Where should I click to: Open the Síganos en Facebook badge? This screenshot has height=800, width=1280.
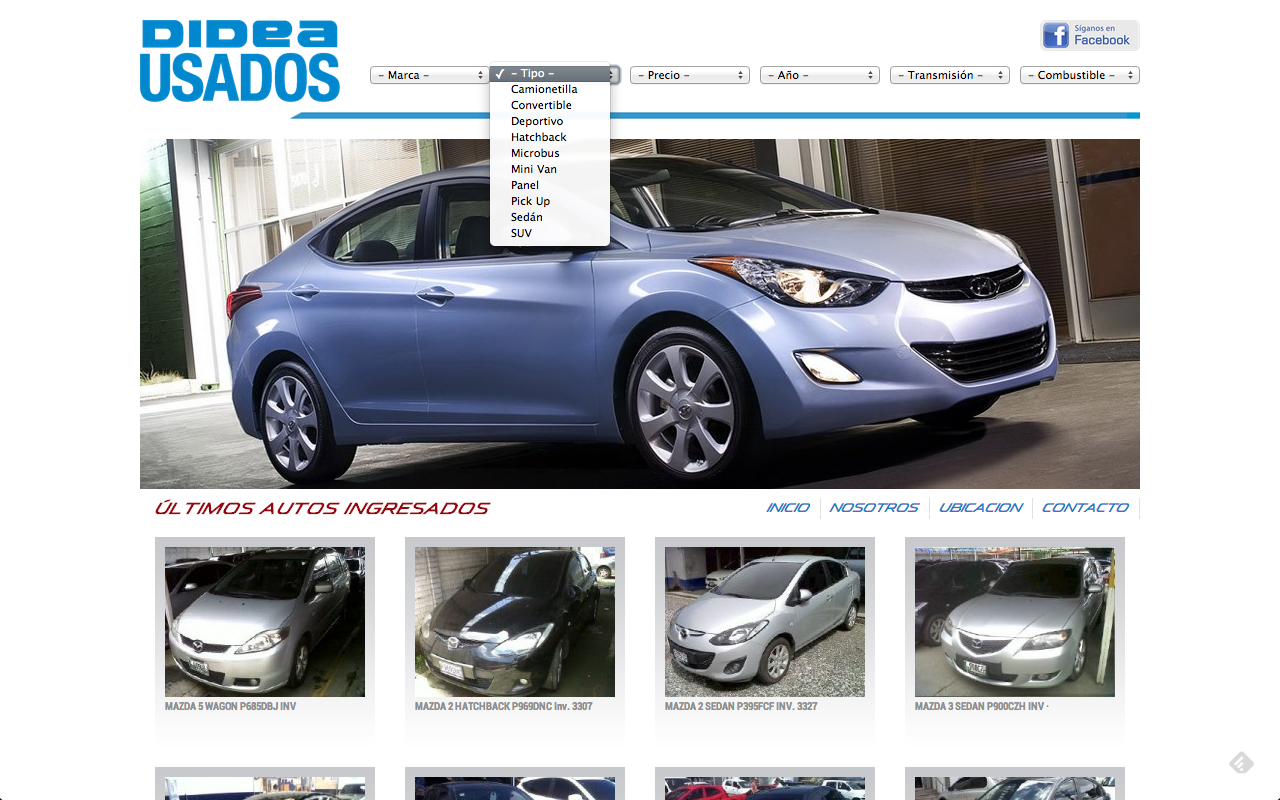pyautogui.click(x=1089, y=35)
